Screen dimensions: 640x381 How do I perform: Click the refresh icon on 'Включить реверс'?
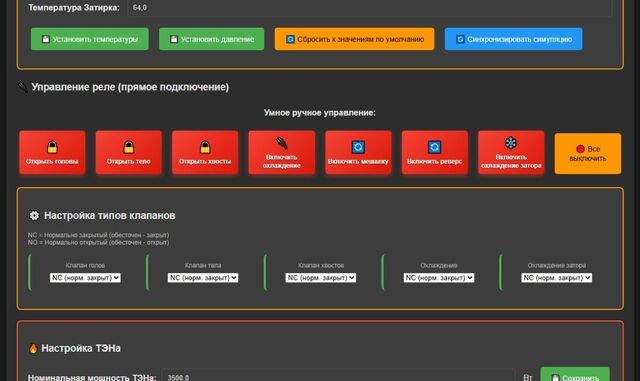point(434,147)
